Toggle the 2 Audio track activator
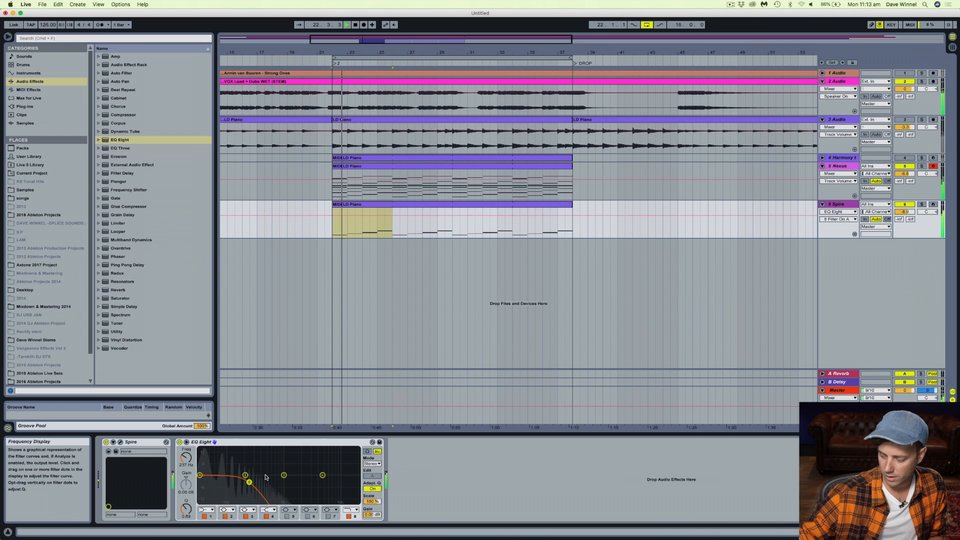 [x=904, y=81]
